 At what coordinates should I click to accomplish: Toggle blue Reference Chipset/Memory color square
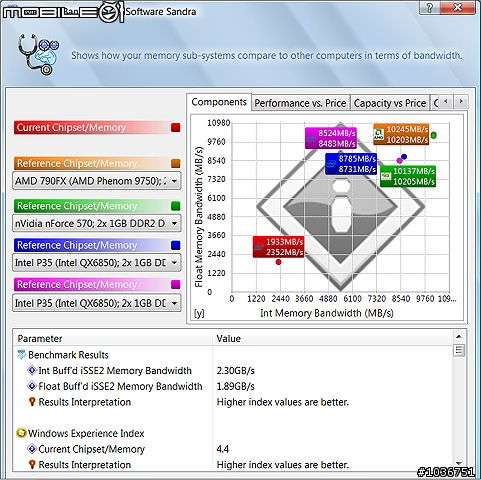pyautogui.click(x=175, y=245)
